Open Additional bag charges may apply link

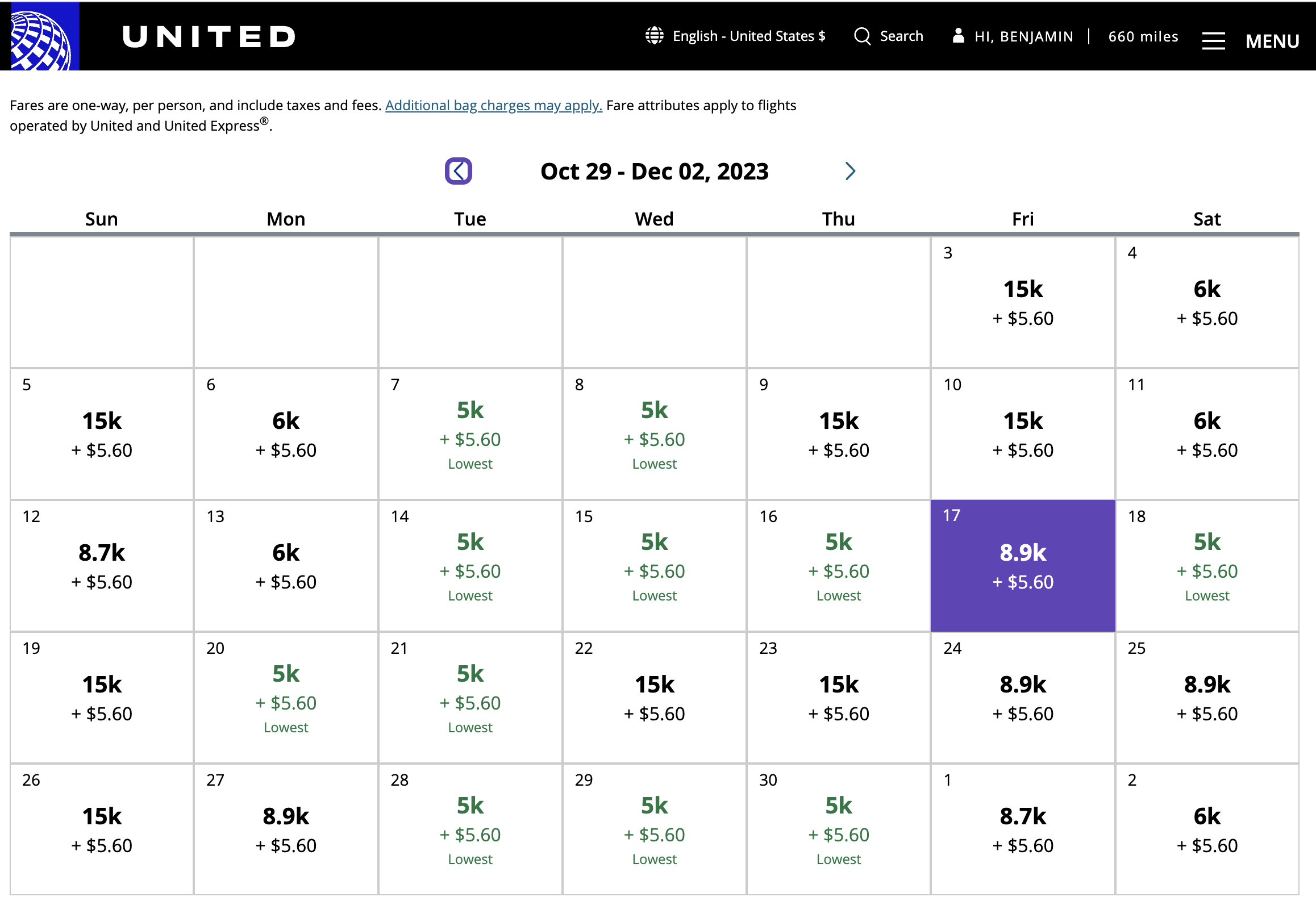pos(494,106)
